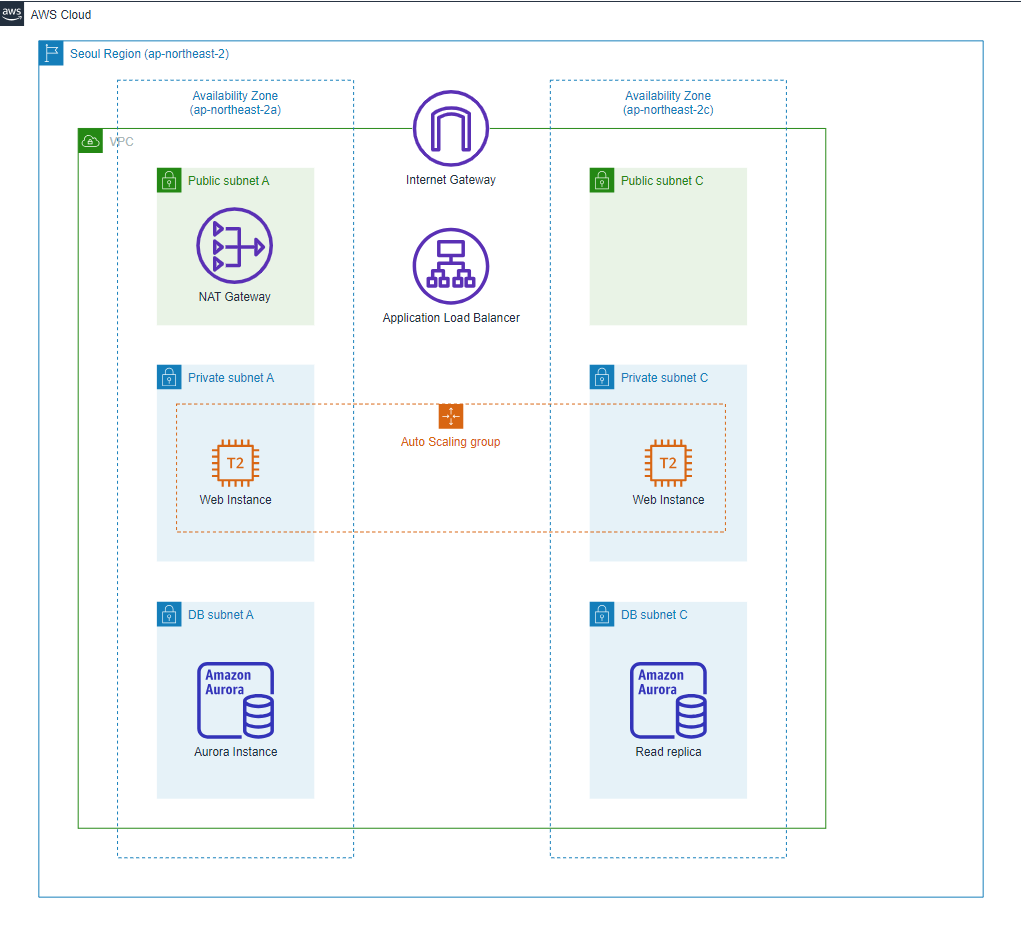Click the DB subnet A lock icon

click(169, 614)
